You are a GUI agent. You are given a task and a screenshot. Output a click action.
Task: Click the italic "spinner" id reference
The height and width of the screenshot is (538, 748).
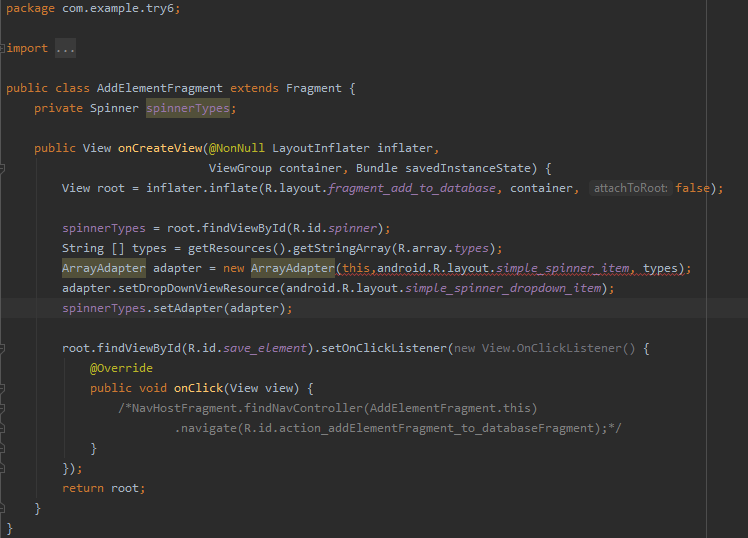[x=353, y=228]
